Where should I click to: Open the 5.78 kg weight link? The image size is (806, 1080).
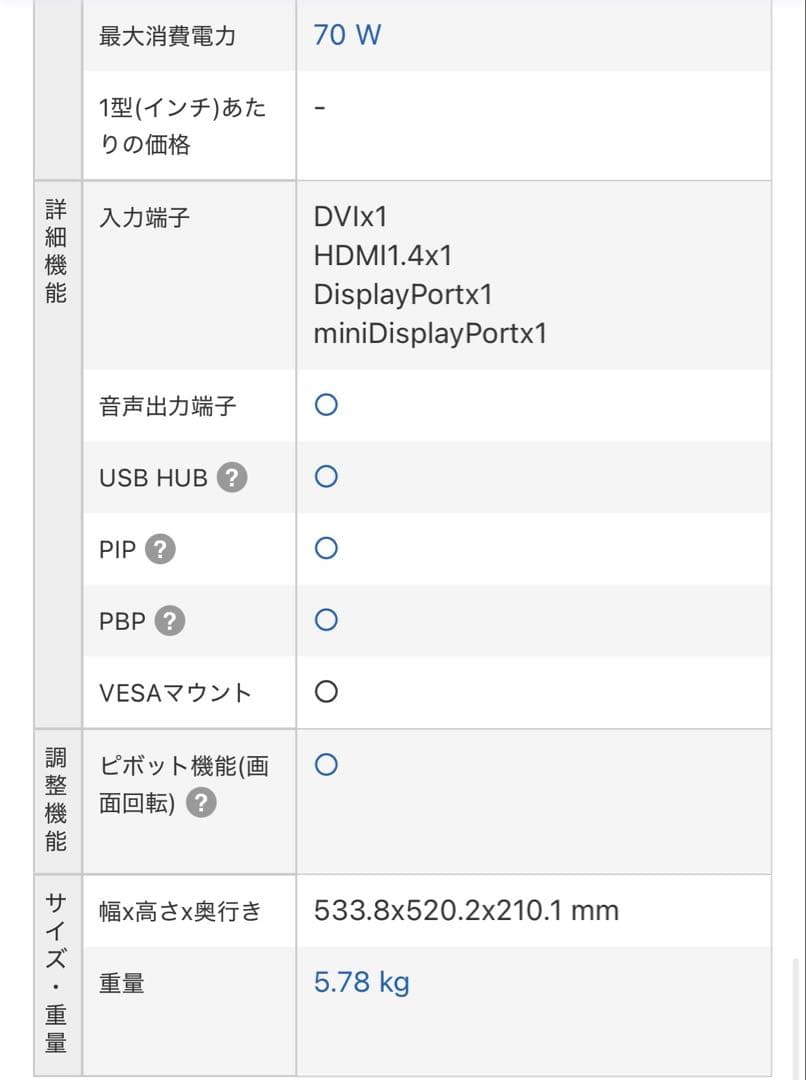363,982
